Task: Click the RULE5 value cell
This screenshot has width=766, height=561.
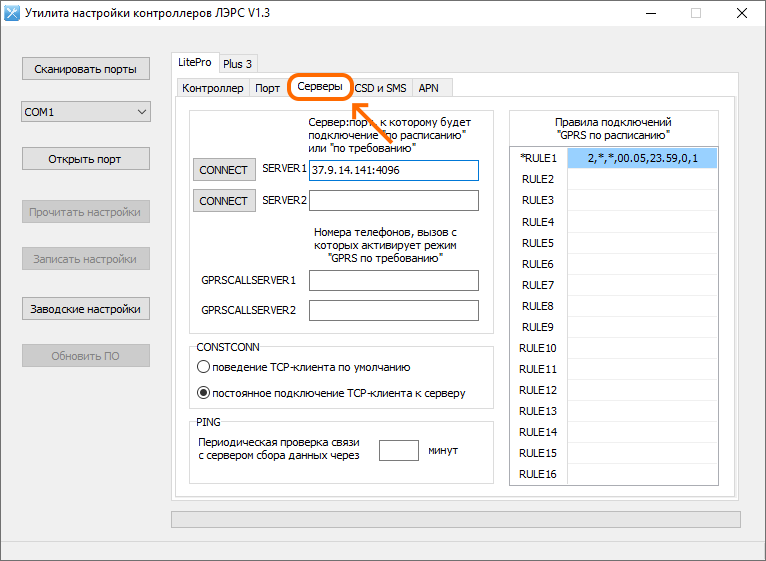Action: (x=642, y=242)
